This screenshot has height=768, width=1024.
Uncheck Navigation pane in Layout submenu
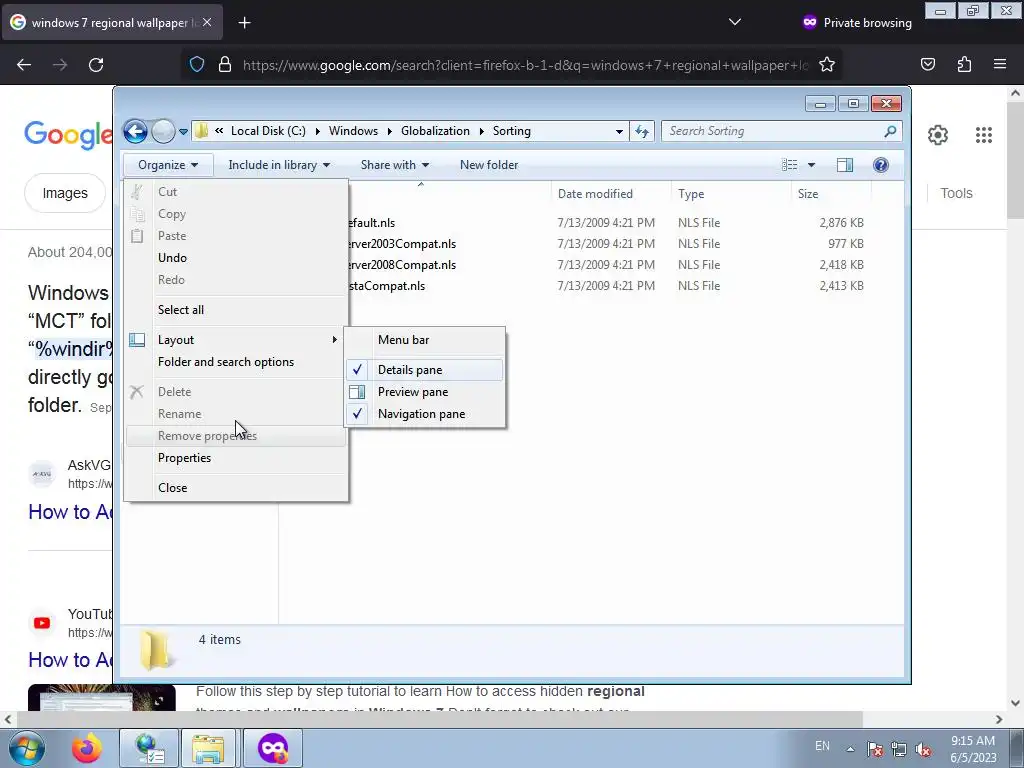coord(424,415)
